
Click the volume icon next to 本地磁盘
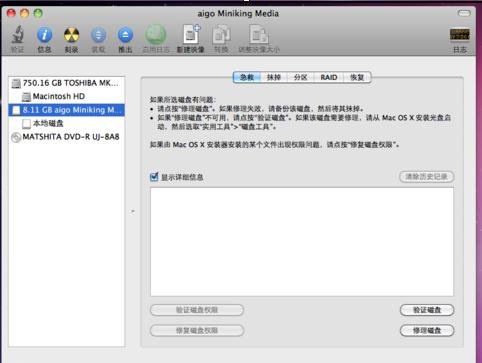tap(26, 124)
